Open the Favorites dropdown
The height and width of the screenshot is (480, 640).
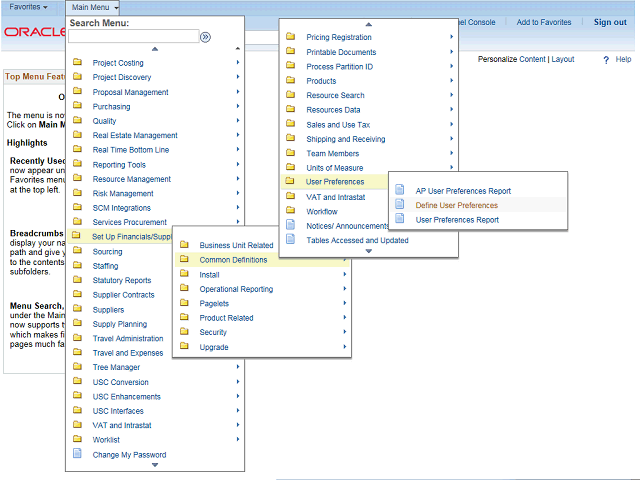coord(29,7)
